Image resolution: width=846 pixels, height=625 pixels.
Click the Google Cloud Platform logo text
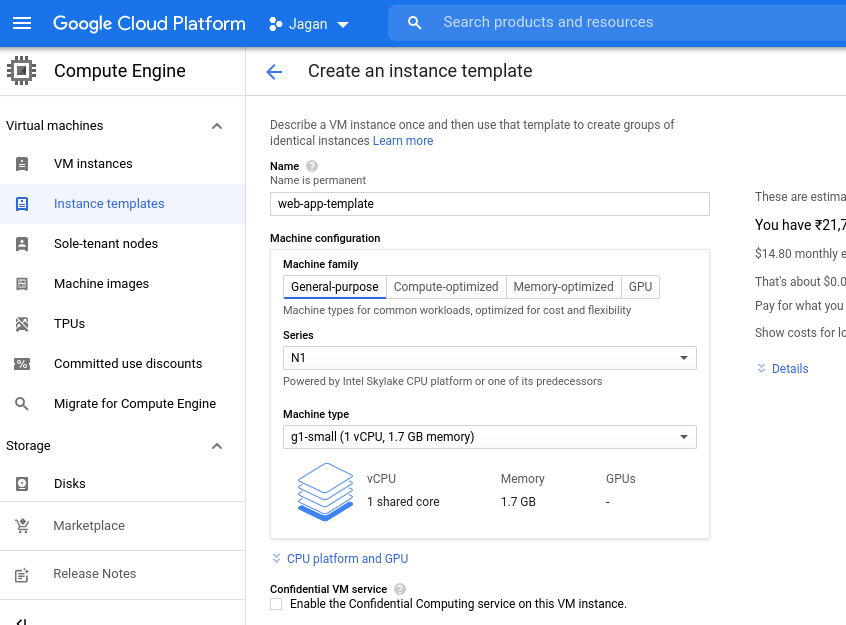[149, 24]
